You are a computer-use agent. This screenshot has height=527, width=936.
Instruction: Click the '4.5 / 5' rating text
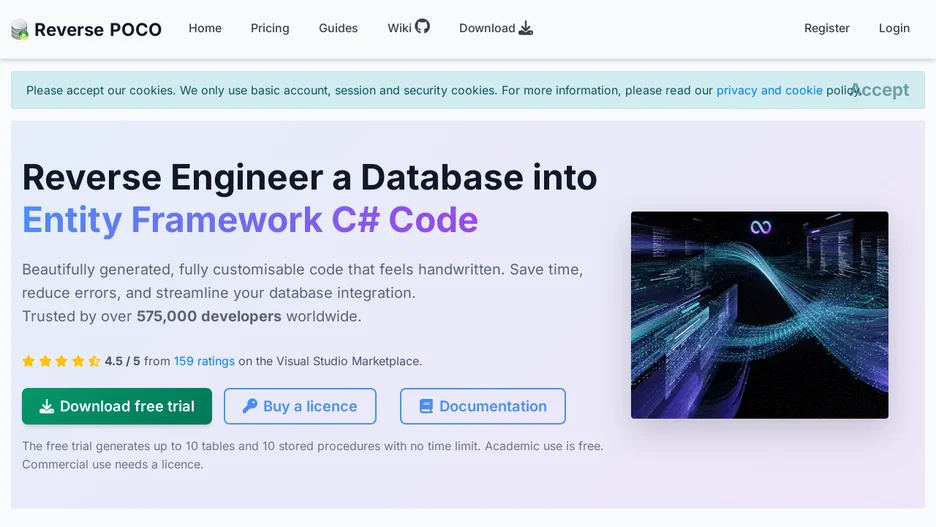(122, 361)
